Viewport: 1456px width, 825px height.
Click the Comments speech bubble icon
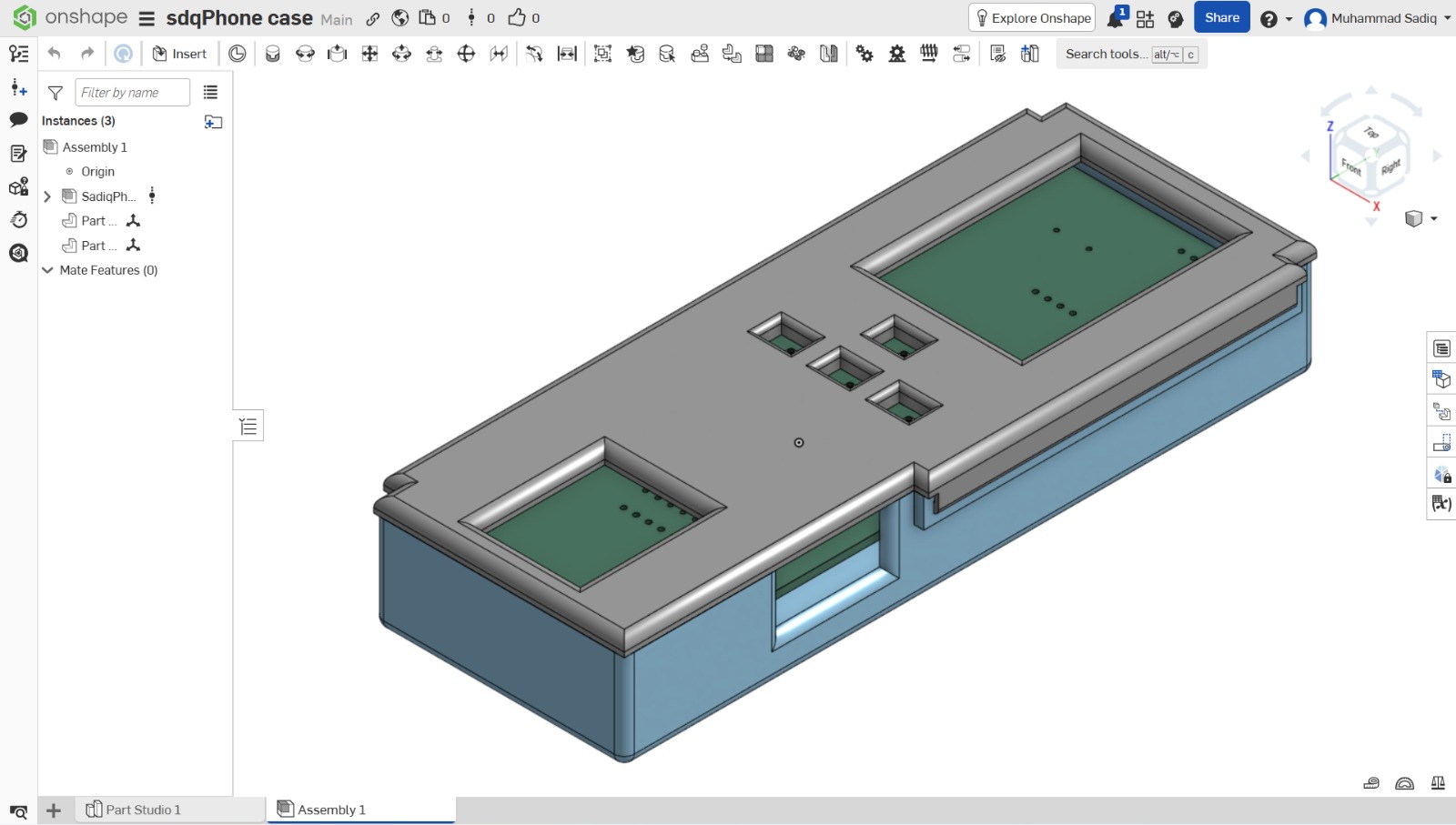tap(18, 120)
